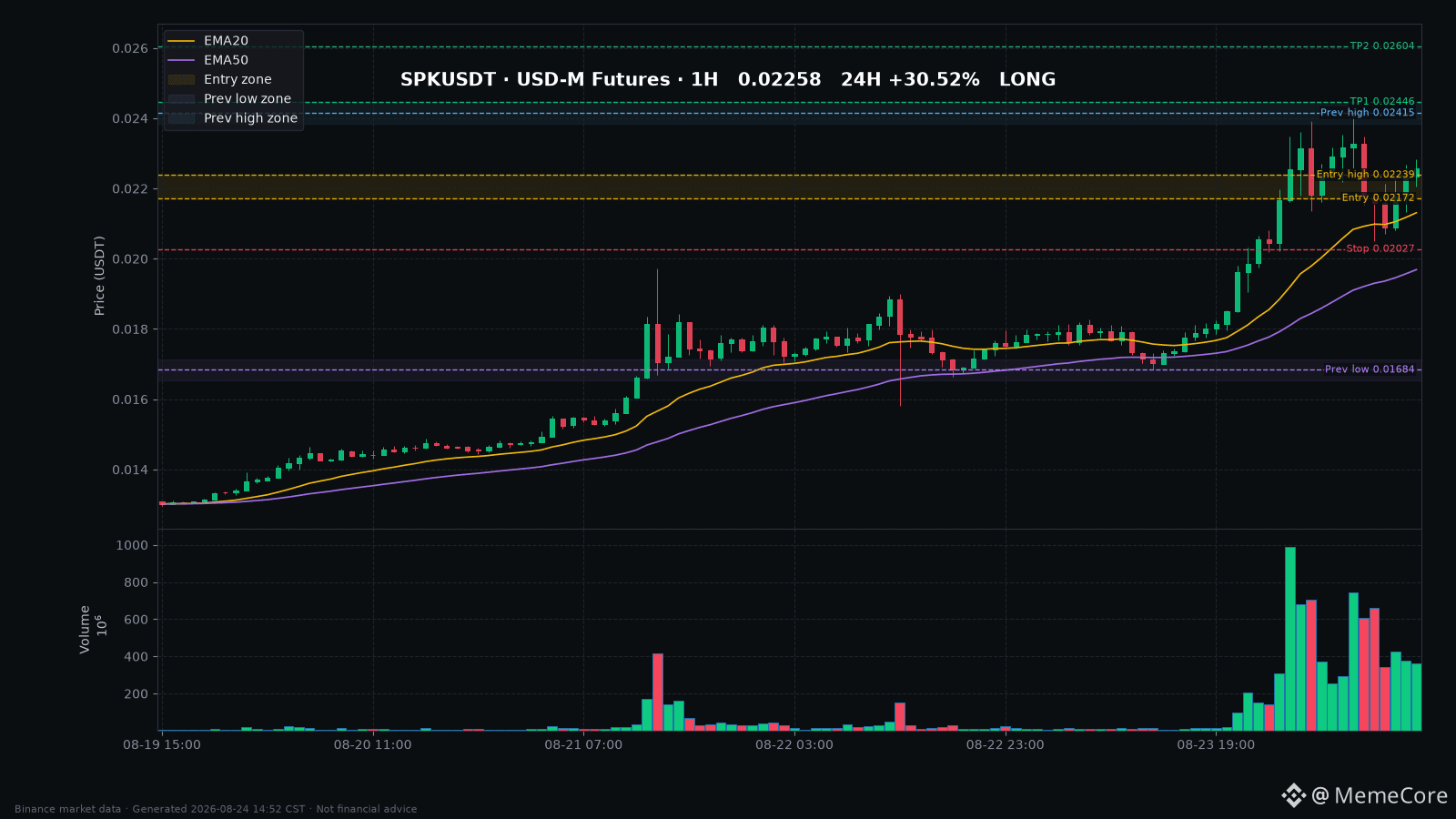1456x819 pixels.
Task: Click the '08-23 19:00' time axis label
Action: (1216, 745)
